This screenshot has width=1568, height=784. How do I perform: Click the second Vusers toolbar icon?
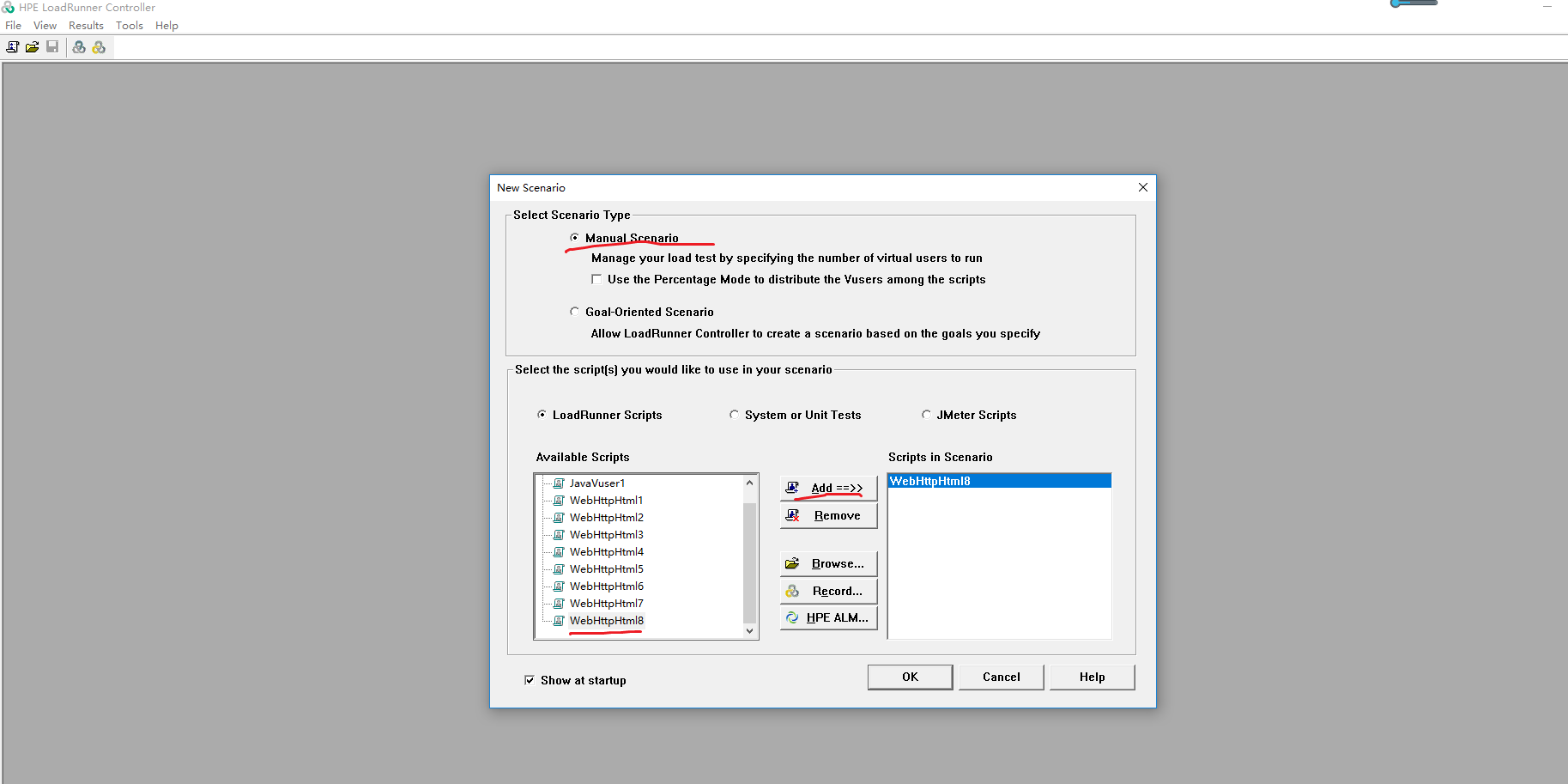point(99,47)
